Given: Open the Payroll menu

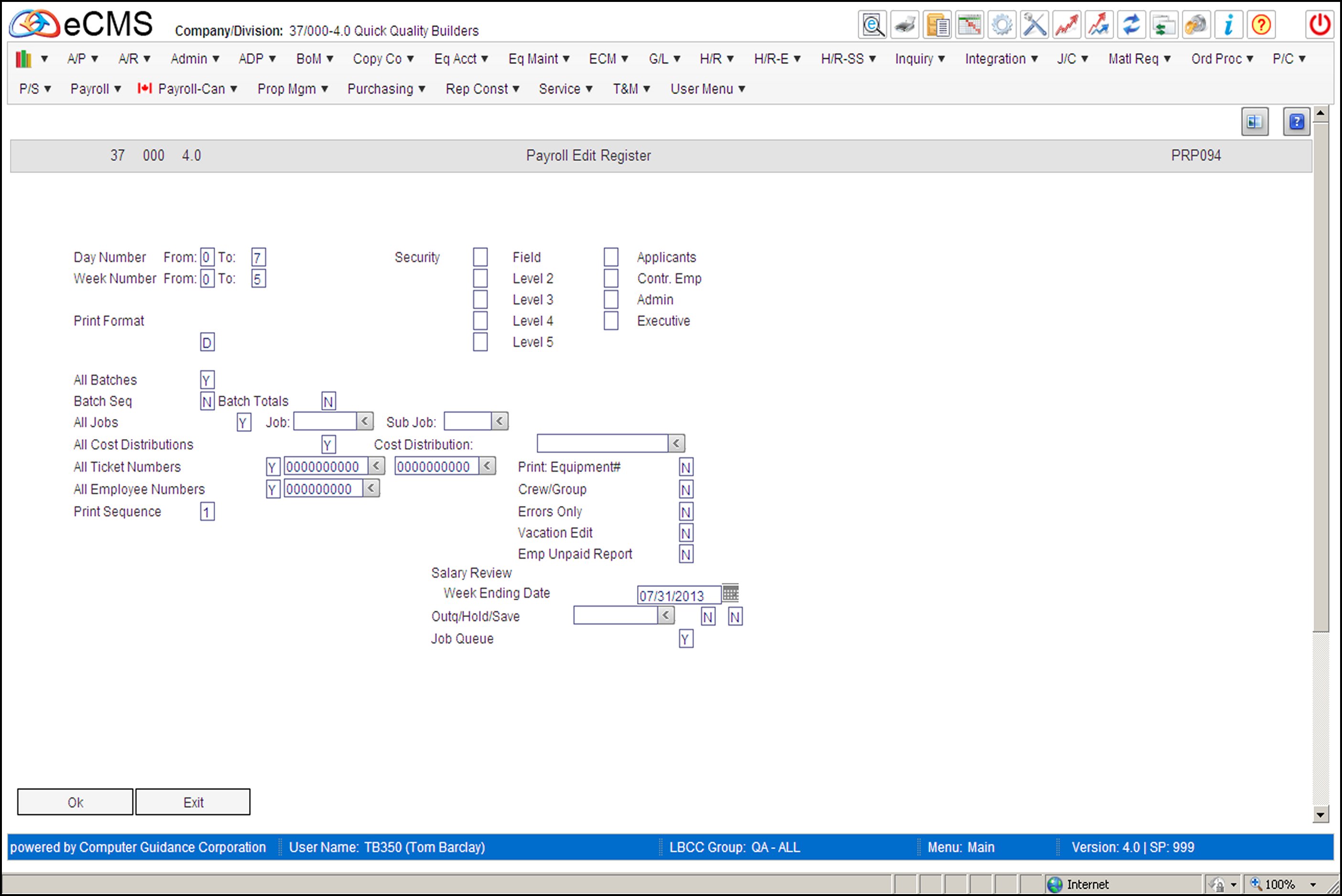Looking at the screenshot, I should pos(95,89).
